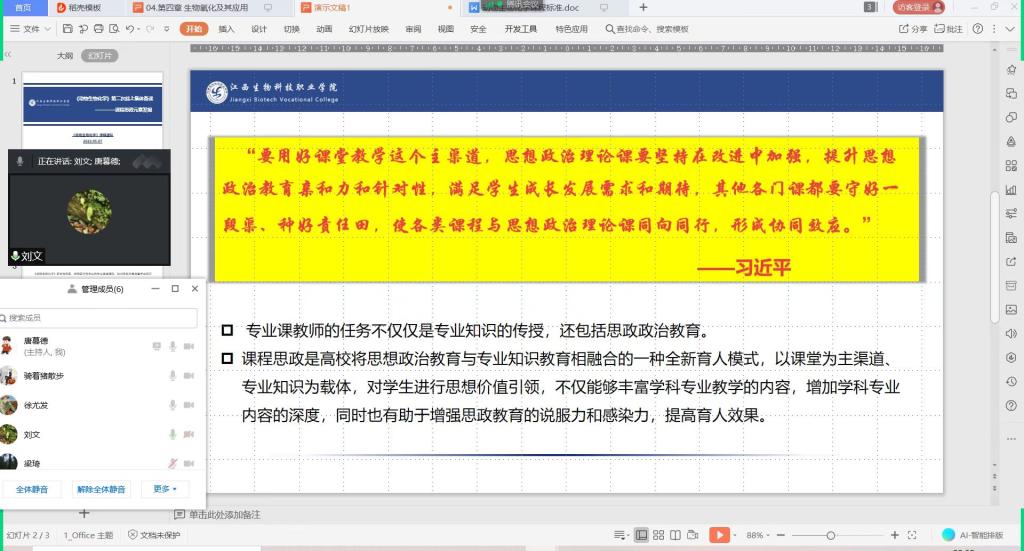Start slideshow with orange play button

pos(719,535)
